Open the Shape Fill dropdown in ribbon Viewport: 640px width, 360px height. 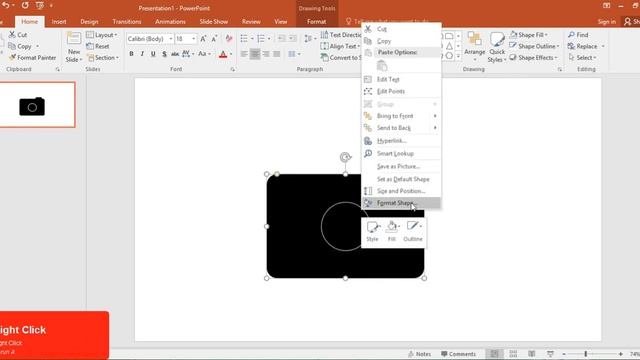coord(529,35)
